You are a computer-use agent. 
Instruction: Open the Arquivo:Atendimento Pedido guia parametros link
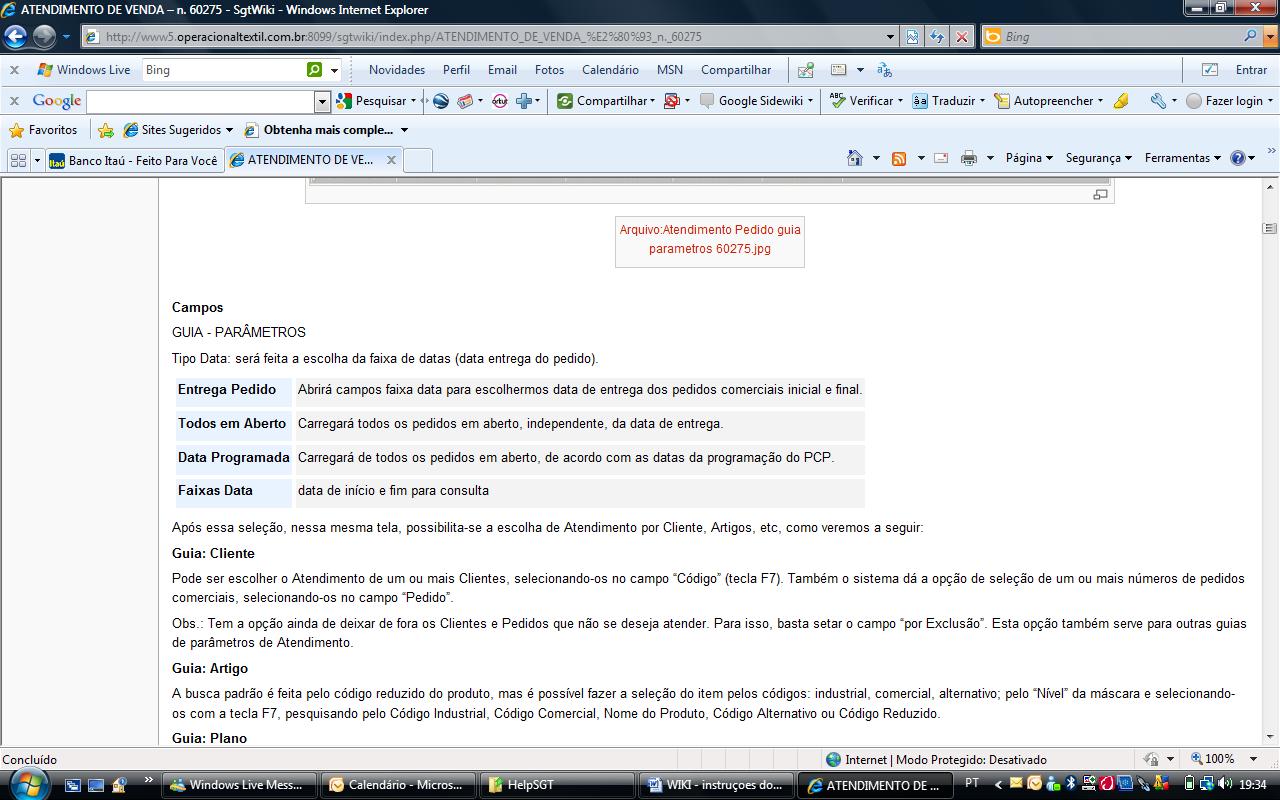point(709,239)
